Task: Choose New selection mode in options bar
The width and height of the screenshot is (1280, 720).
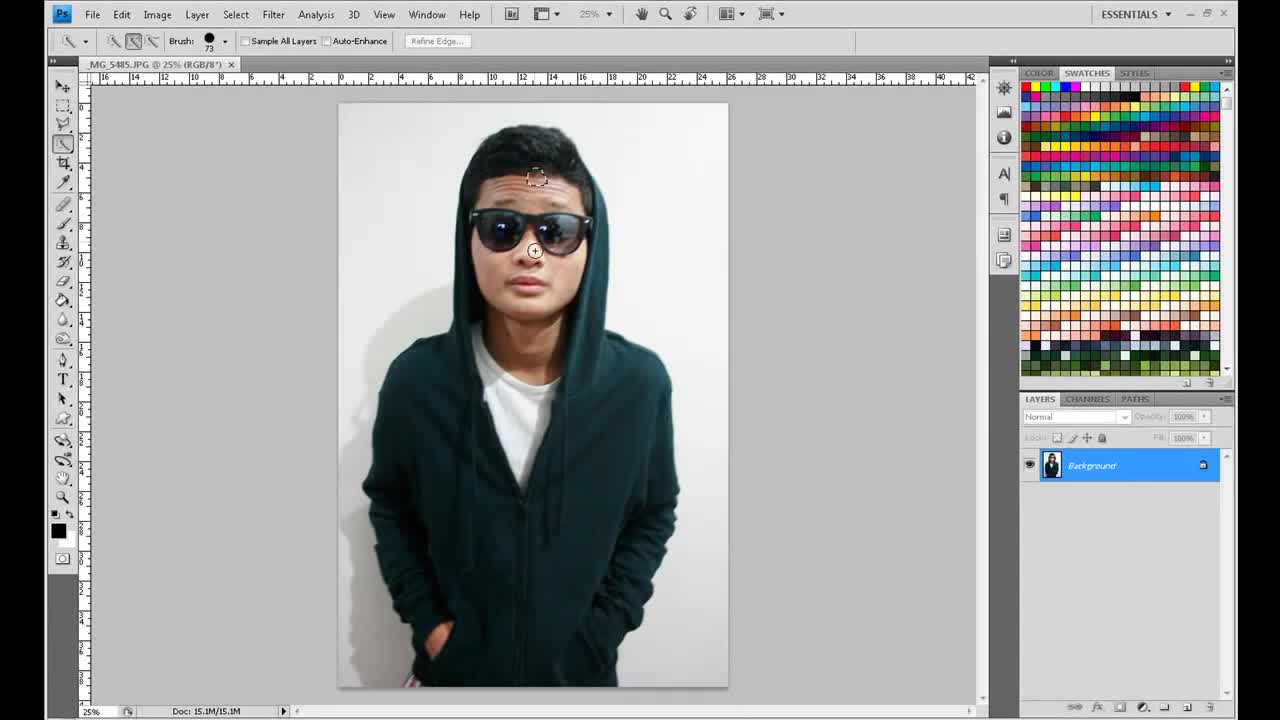Action: coord(114,41)
